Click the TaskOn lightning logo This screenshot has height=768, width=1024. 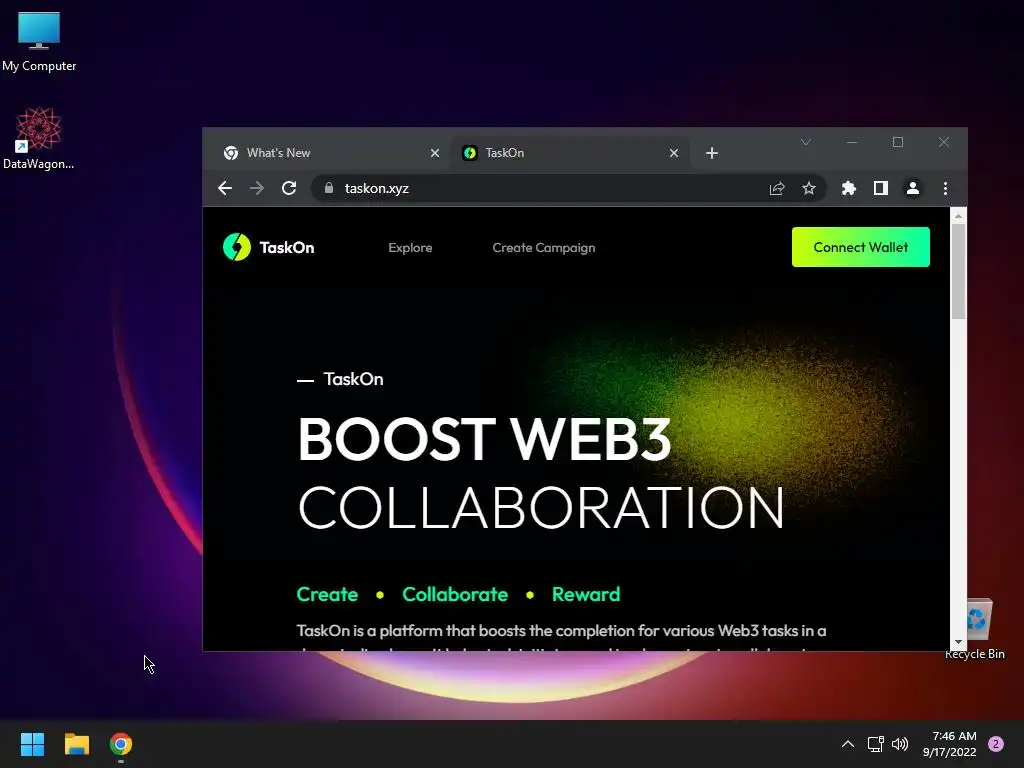[236, 247]
